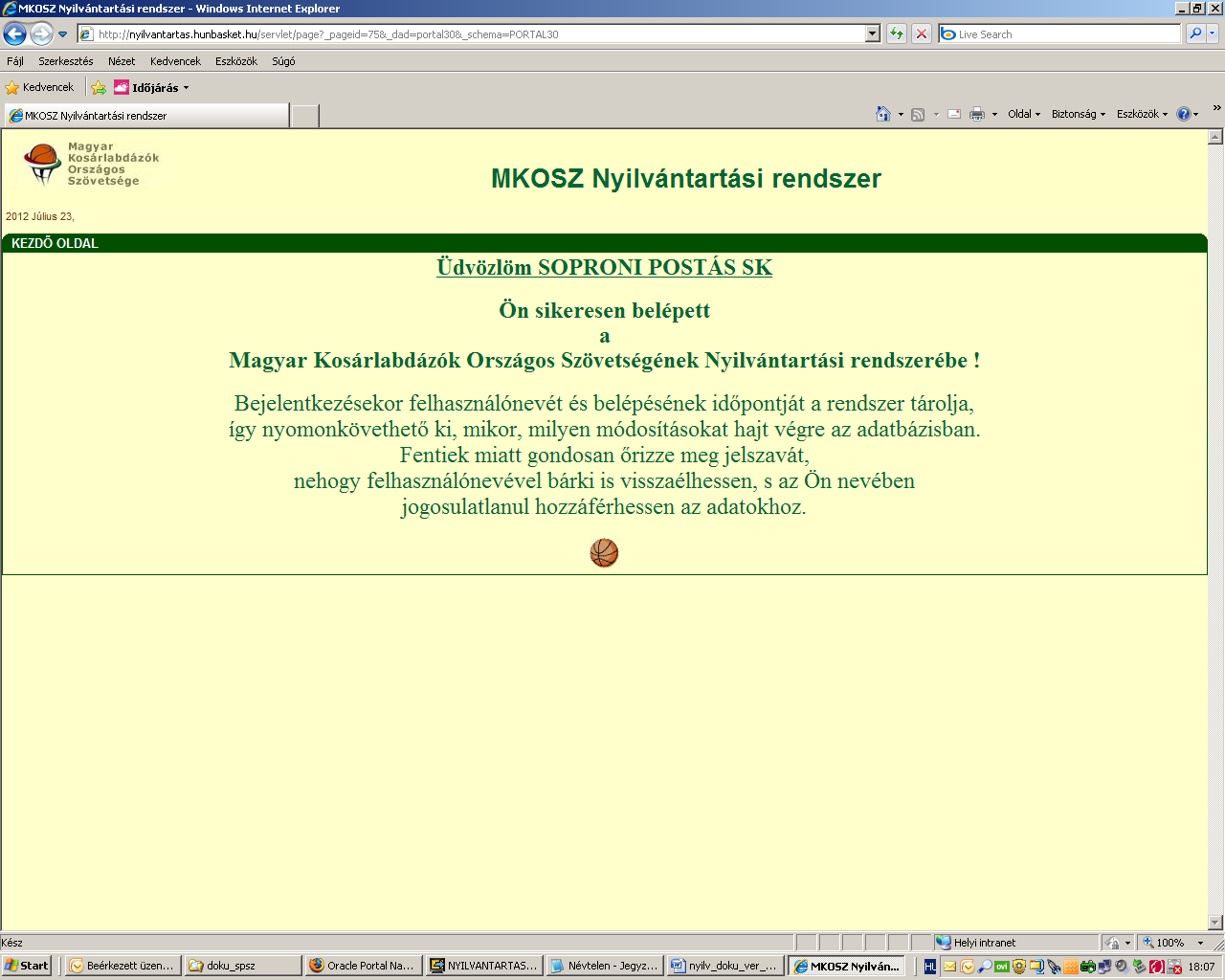Switch to nyilv_doku_ver_... Word taskbar window
Image resolution: width=1225 pixels, height=980 pixels.
pyautogui.click(x=724, y=966)
